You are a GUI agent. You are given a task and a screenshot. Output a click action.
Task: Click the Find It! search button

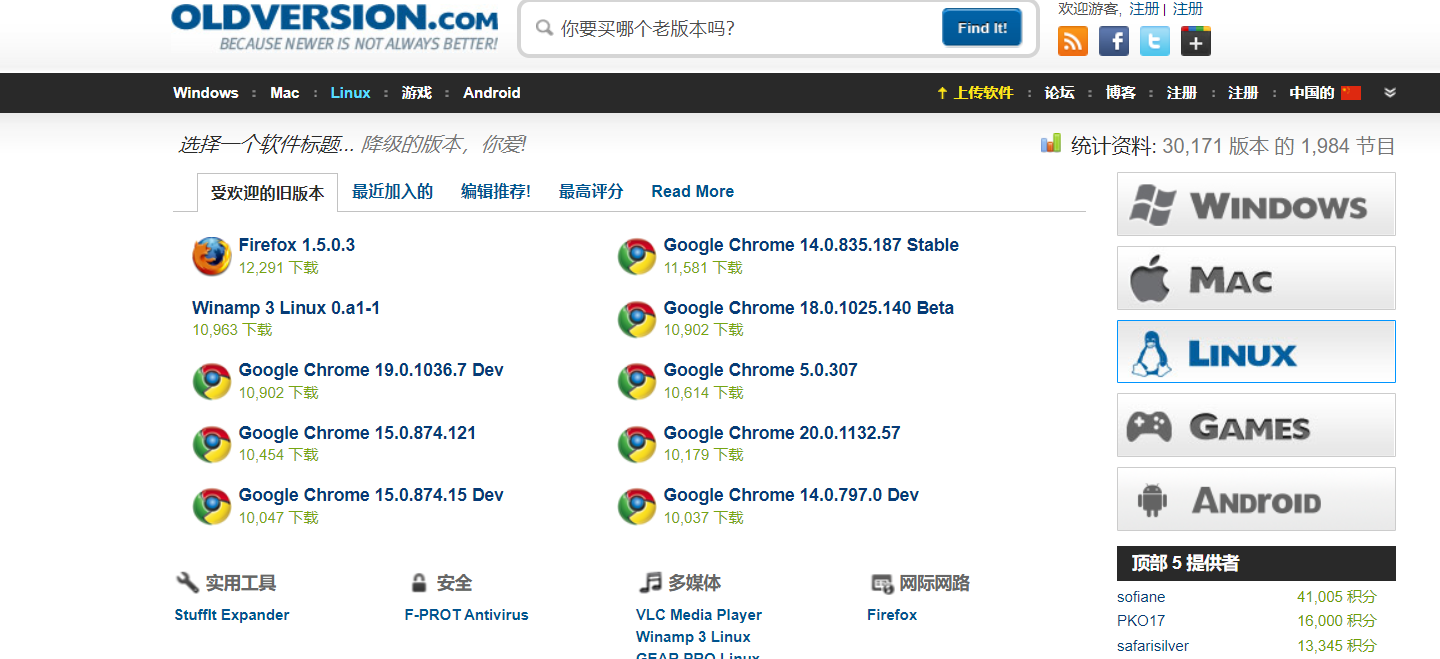pyautogui.click(x=982, y=28)
